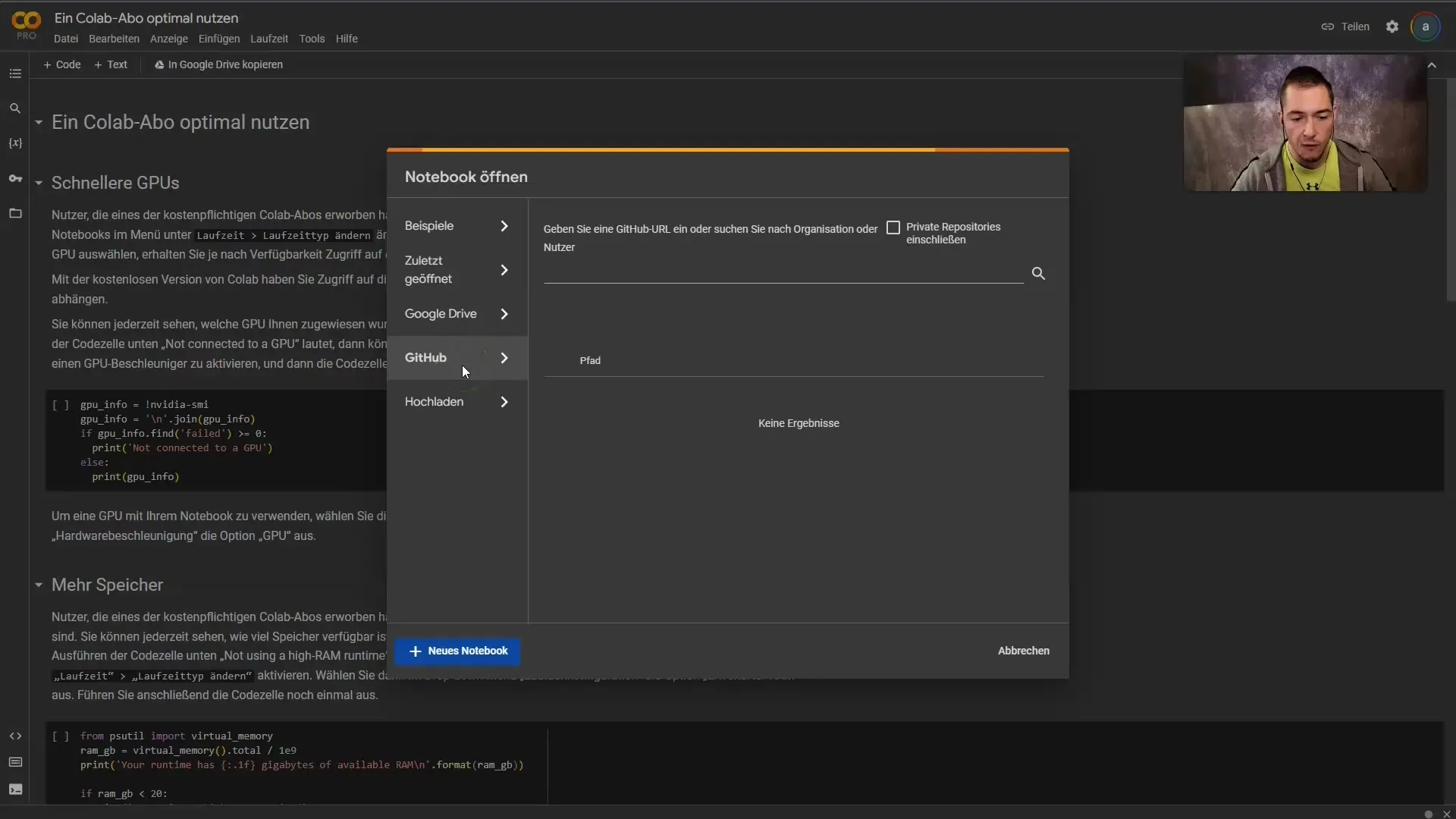Open the Anzeige menu

point(168,39)
